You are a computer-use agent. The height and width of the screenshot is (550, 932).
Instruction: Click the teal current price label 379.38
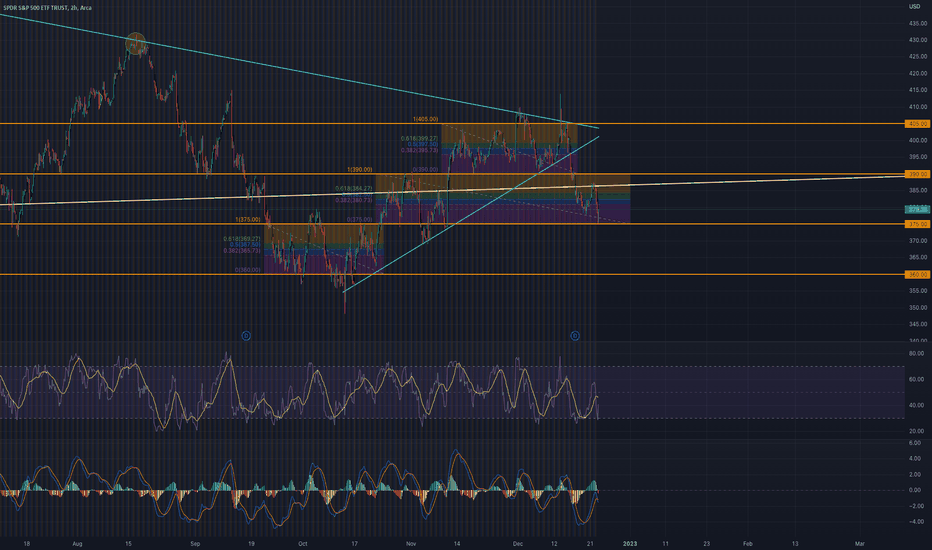coord(917,209)
